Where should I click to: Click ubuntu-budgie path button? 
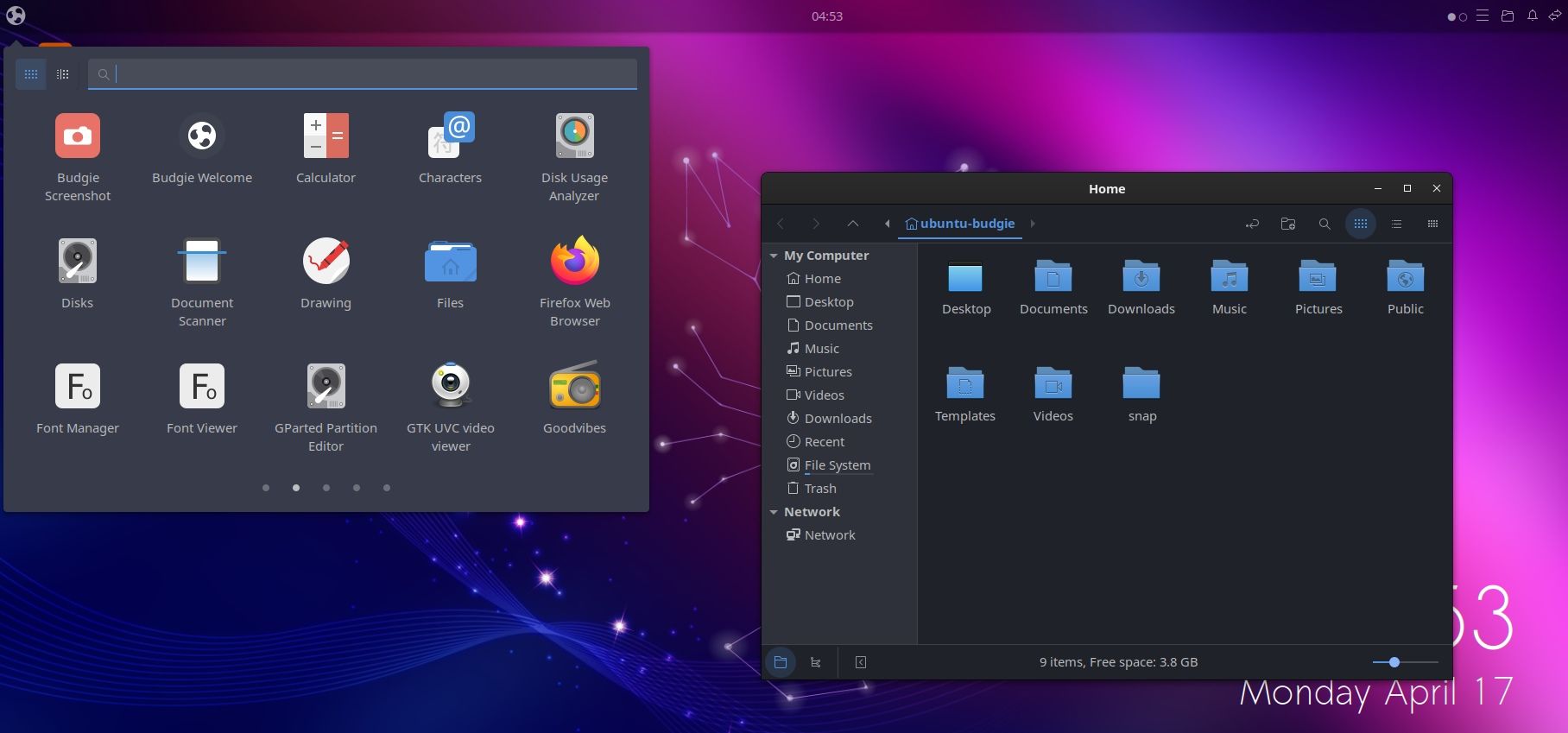960,224
